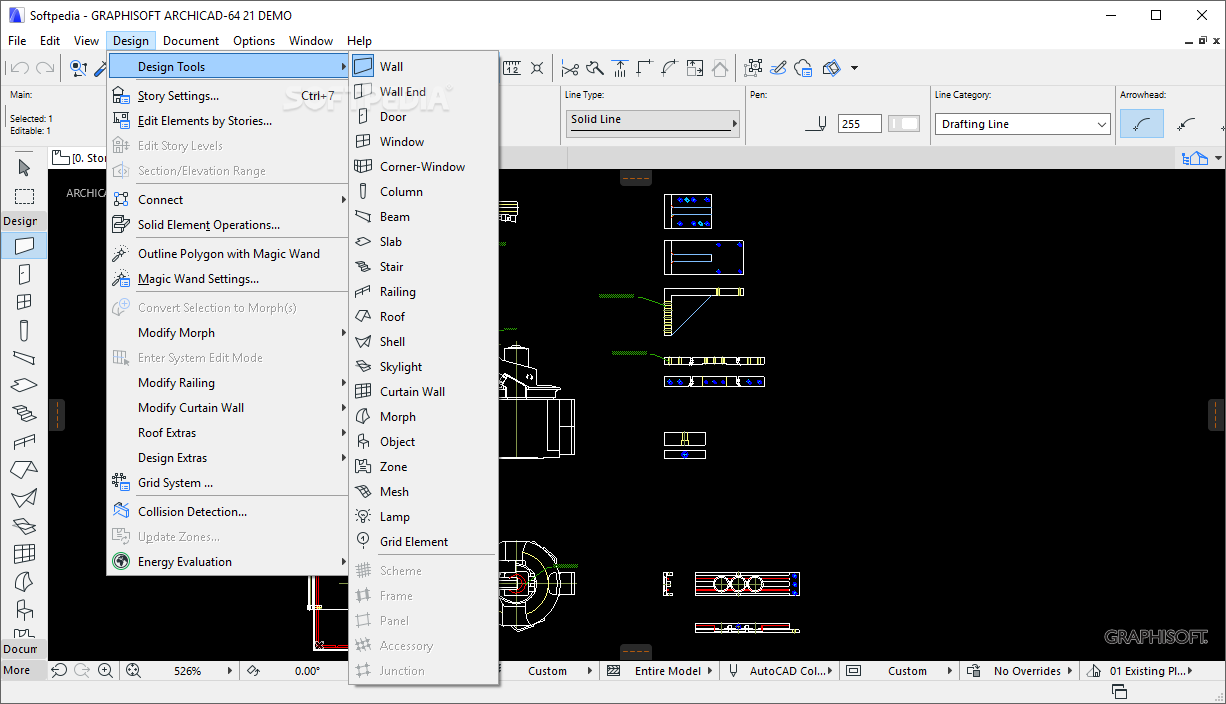Open the Connect submenu
The height and width of the screenshot is (704, 1226).
228,200
